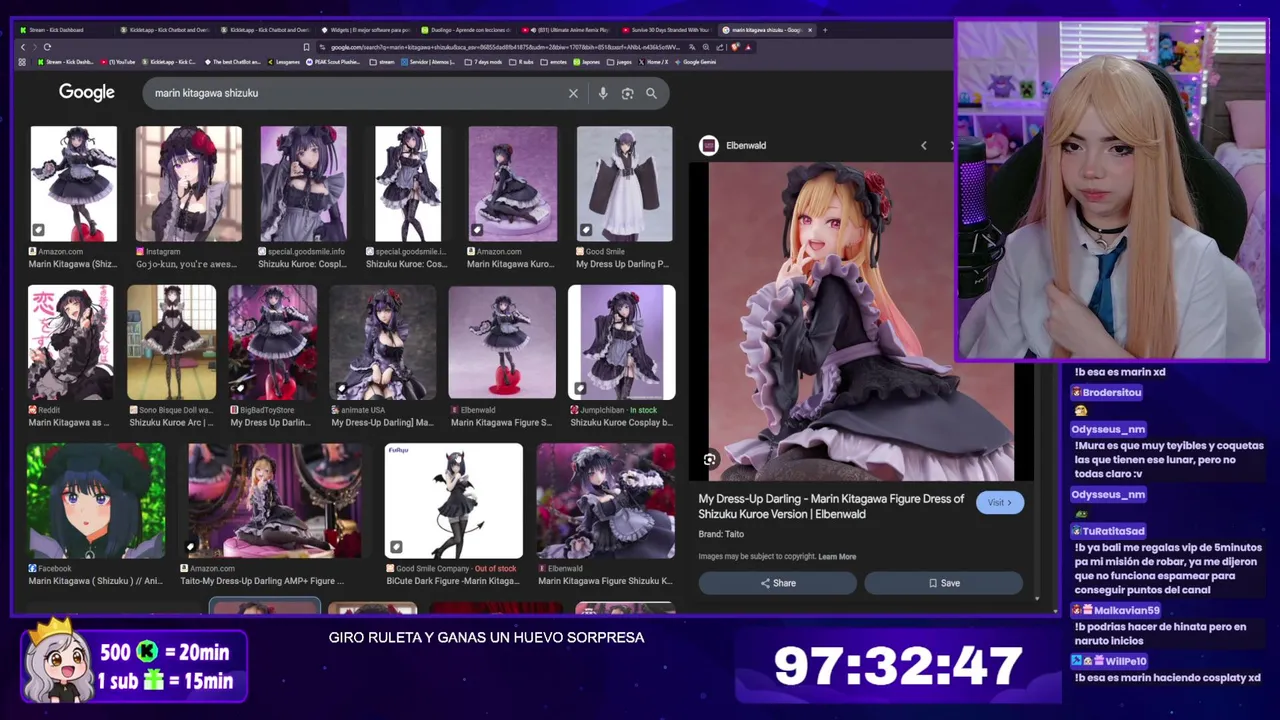
Task: Expand the 7 days mods bookmarks folder
Action: [484, 62]
